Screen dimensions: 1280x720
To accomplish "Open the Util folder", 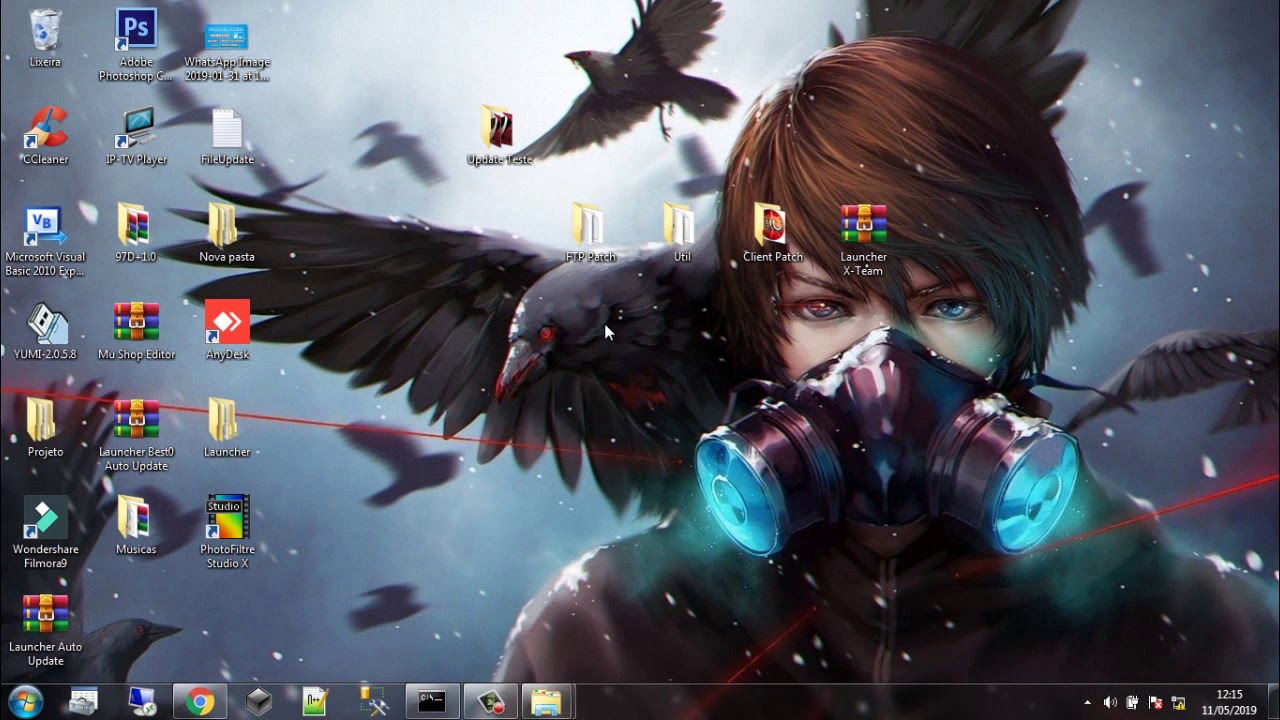I will 682,233.
